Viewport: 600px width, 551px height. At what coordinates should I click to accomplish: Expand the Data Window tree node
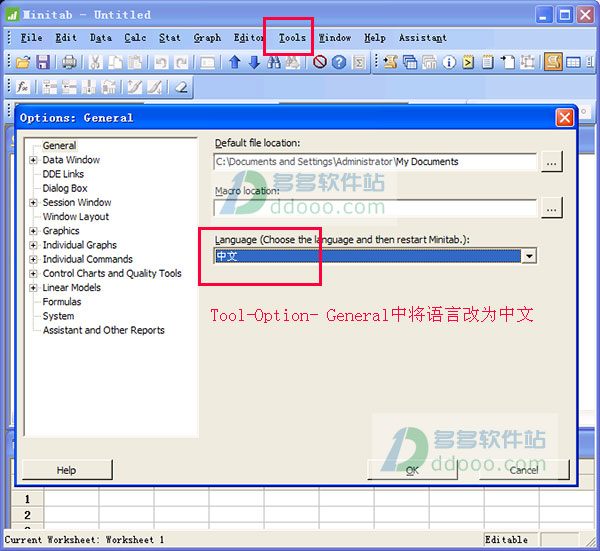pos(33,160)
